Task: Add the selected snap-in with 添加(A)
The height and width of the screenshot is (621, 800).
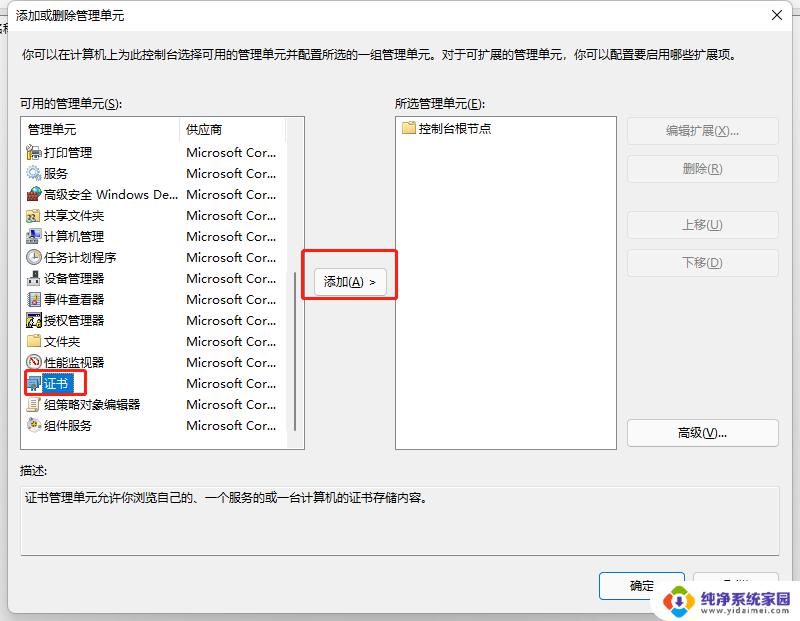Action: (x=349, y=282)
